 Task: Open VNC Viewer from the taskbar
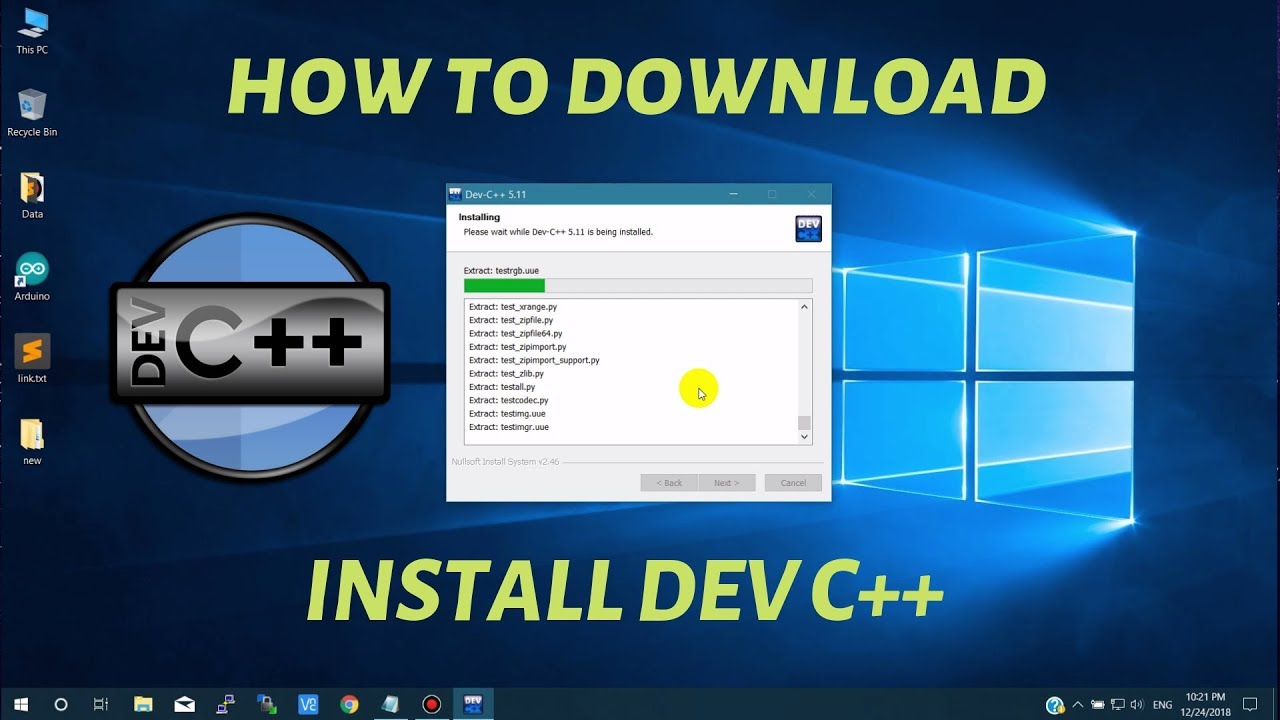[x=308, y=704]
